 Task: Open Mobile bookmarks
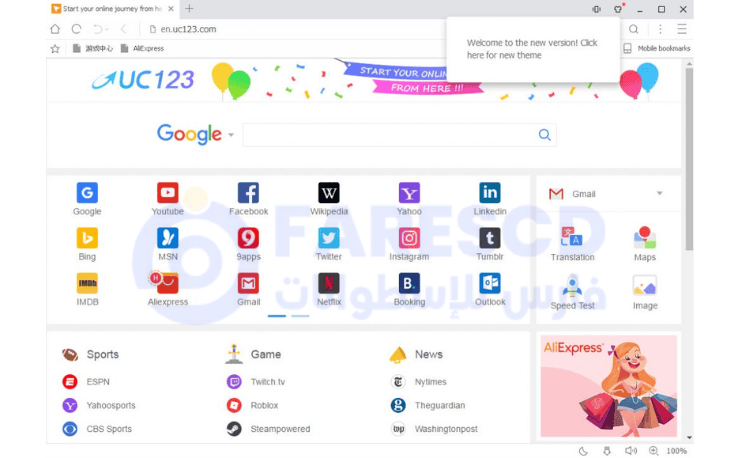pos(657,48)
